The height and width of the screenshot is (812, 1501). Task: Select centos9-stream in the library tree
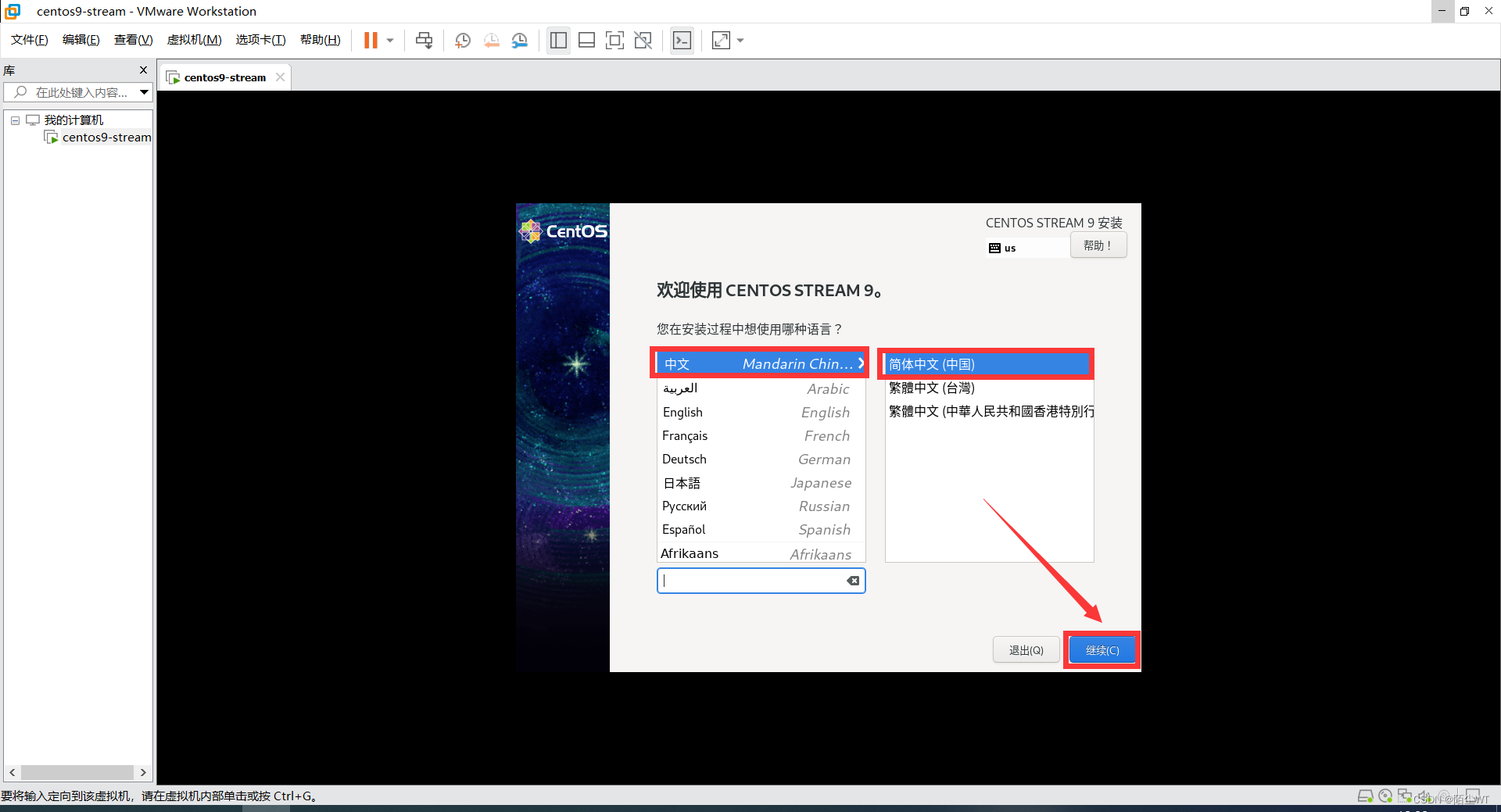107,138
